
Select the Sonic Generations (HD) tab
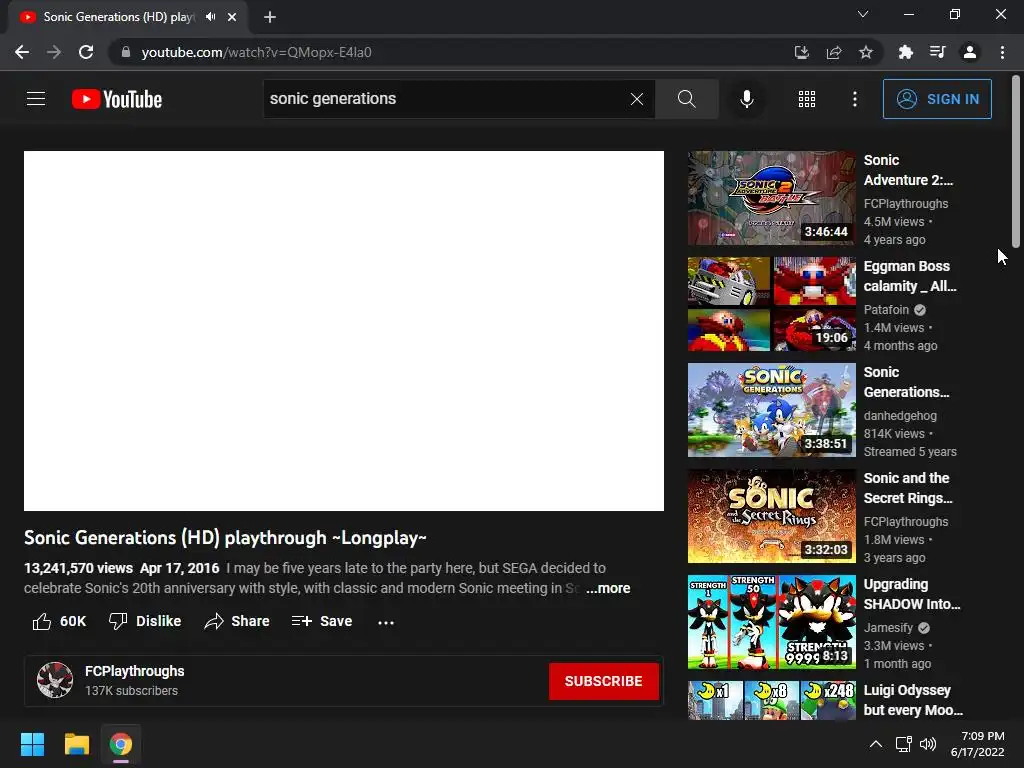pos(118,17)
